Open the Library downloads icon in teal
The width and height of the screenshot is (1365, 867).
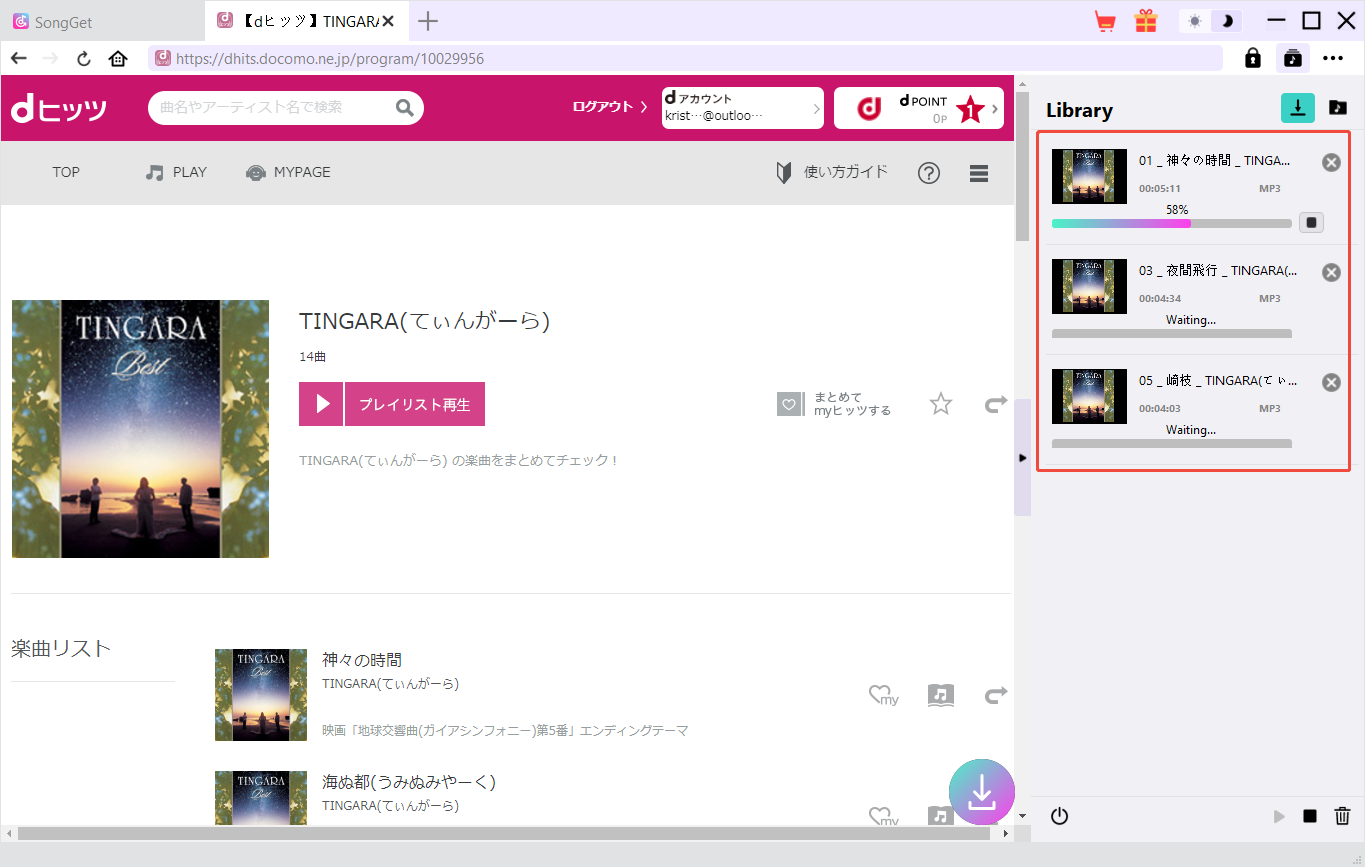(x=1297, y=108)
